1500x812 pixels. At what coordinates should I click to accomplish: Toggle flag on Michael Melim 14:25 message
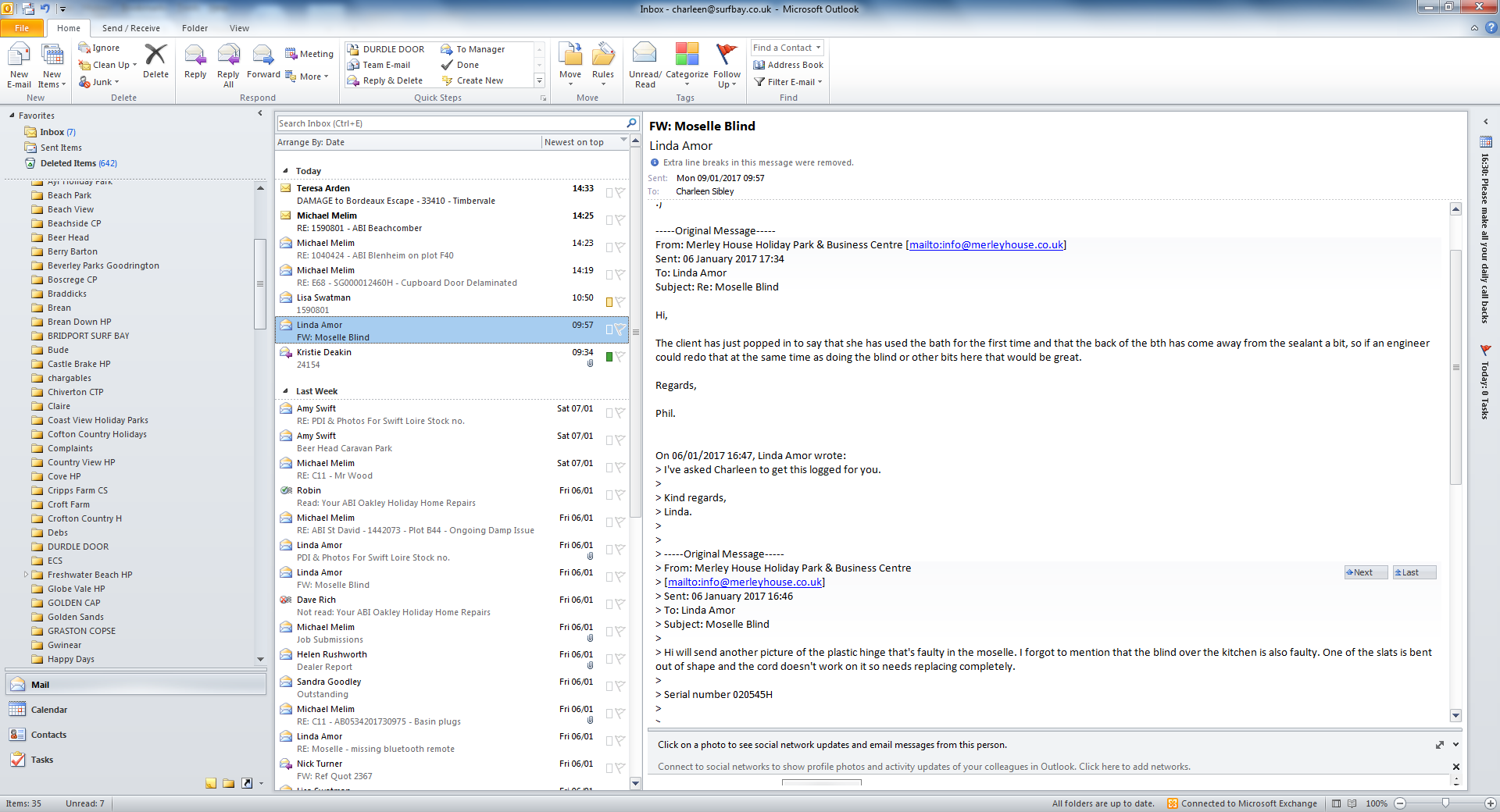point(620,219)
